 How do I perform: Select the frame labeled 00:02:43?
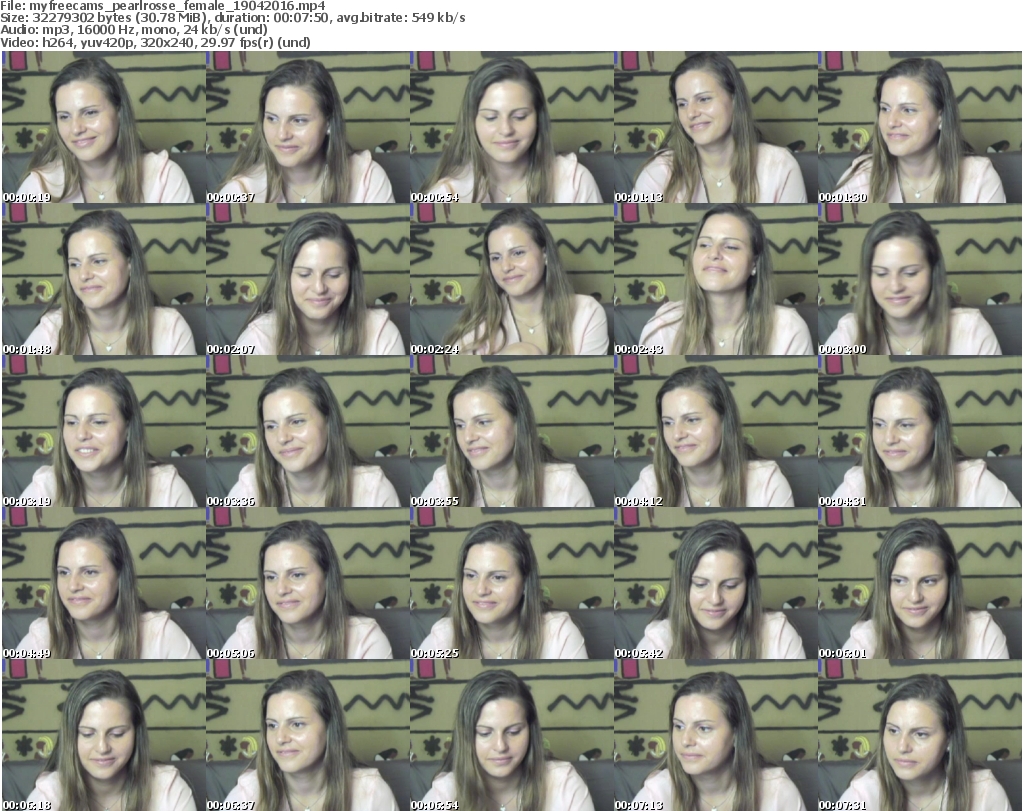point(716,279)
